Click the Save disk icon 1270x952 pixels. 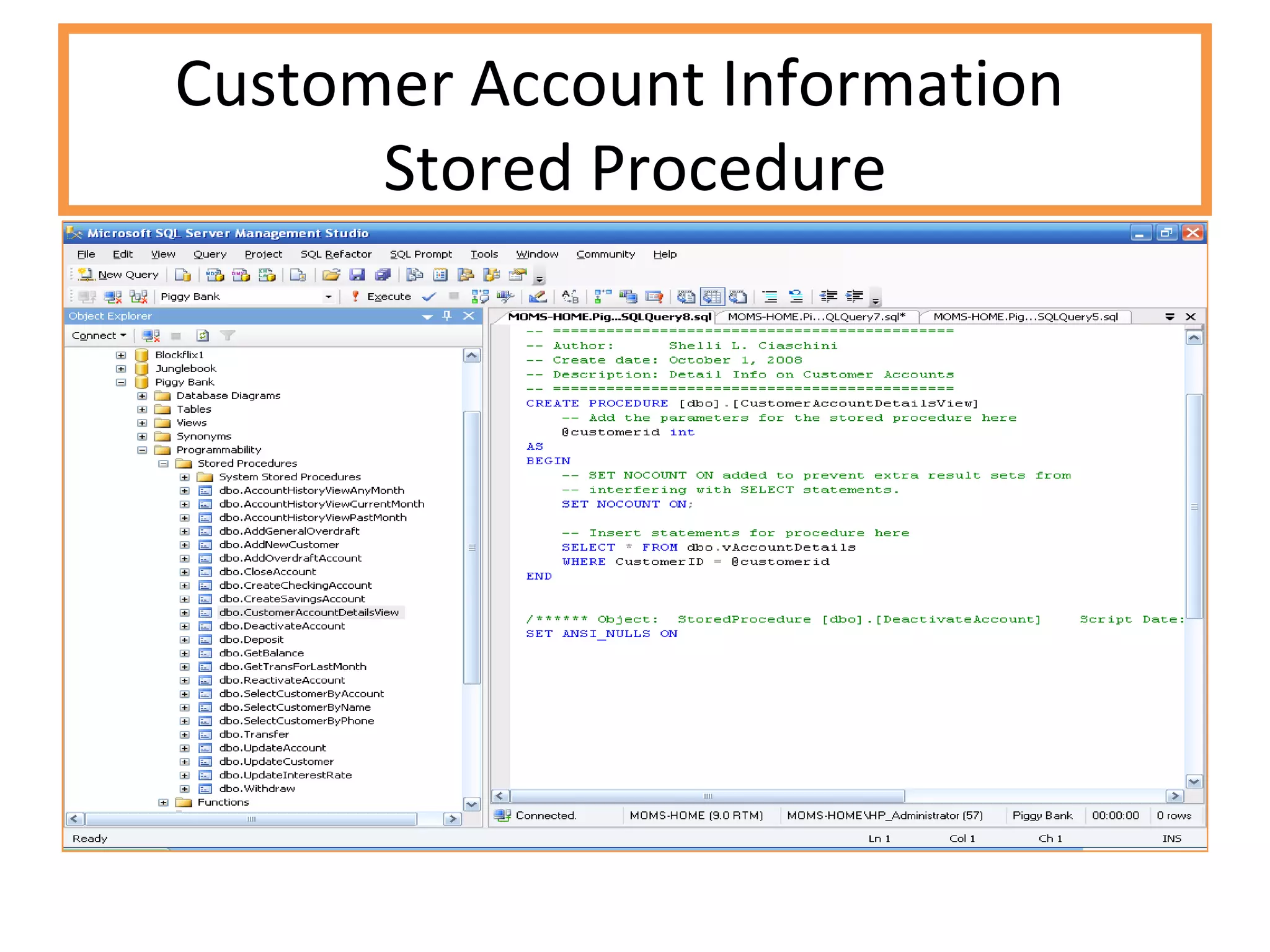357,275
